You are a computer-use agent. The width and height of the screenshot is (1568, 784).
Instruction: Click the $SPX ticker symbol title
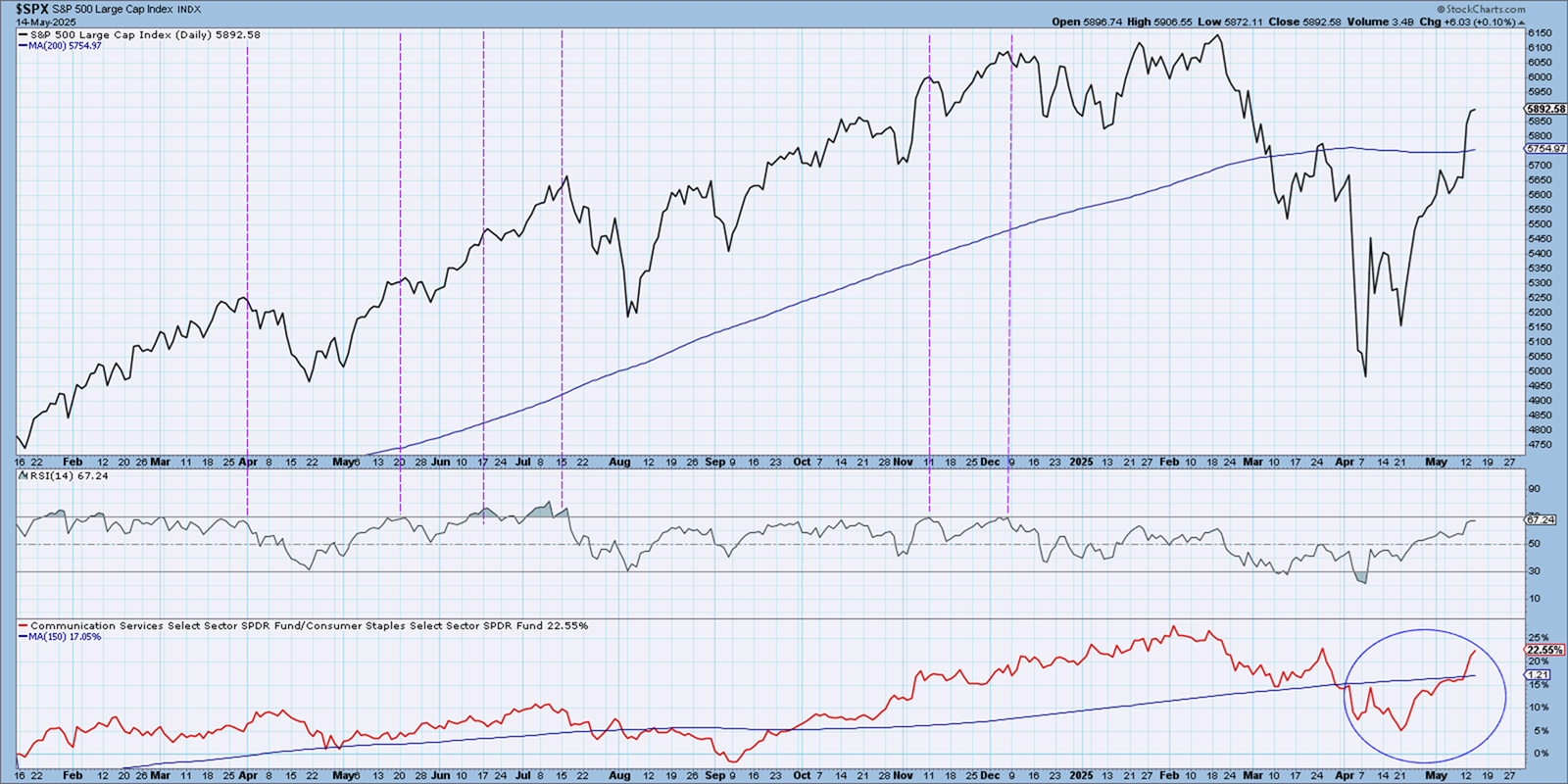tap(31, 9)
